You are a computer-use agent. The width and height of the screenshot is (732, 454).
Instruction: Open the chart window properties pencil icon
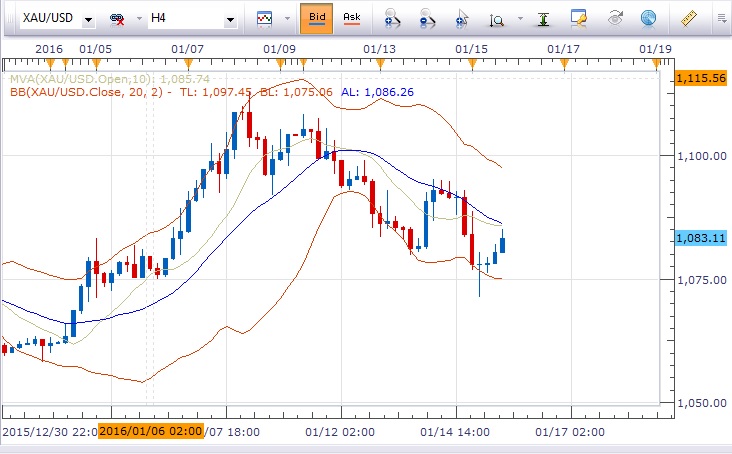coord(579,19)
